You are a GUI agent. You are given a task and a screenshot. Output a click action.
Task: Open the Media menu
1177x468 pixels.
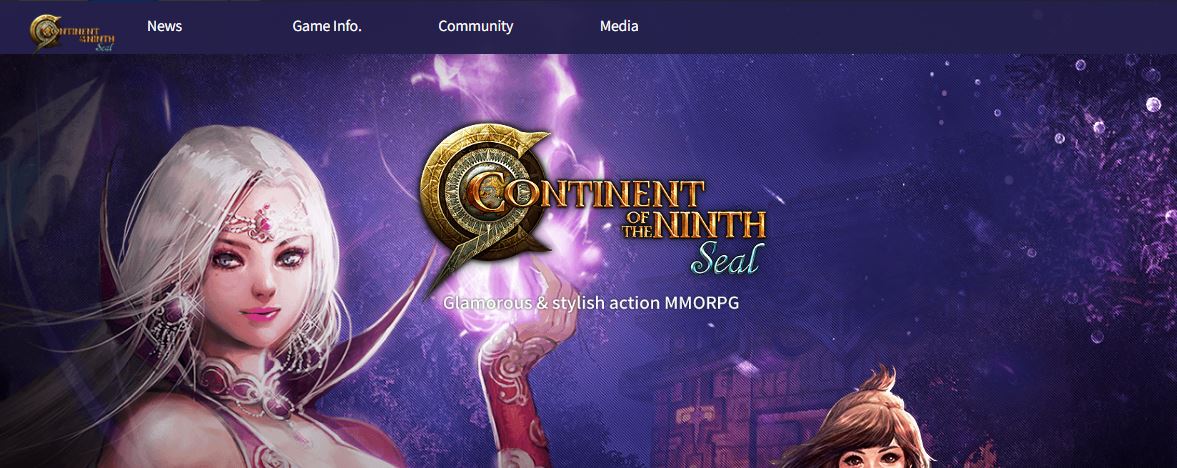click(619, 26)
